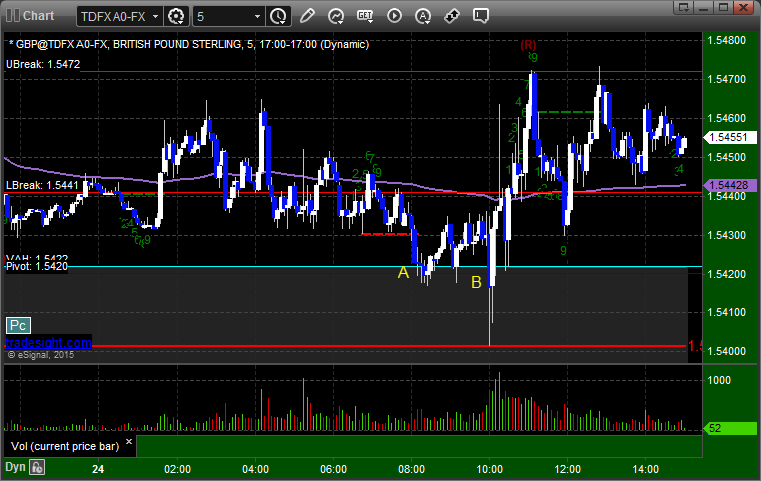Screen dimensions: 761x481
Task: Click the yellow A marker on chart
Action: tap(403, 273)
